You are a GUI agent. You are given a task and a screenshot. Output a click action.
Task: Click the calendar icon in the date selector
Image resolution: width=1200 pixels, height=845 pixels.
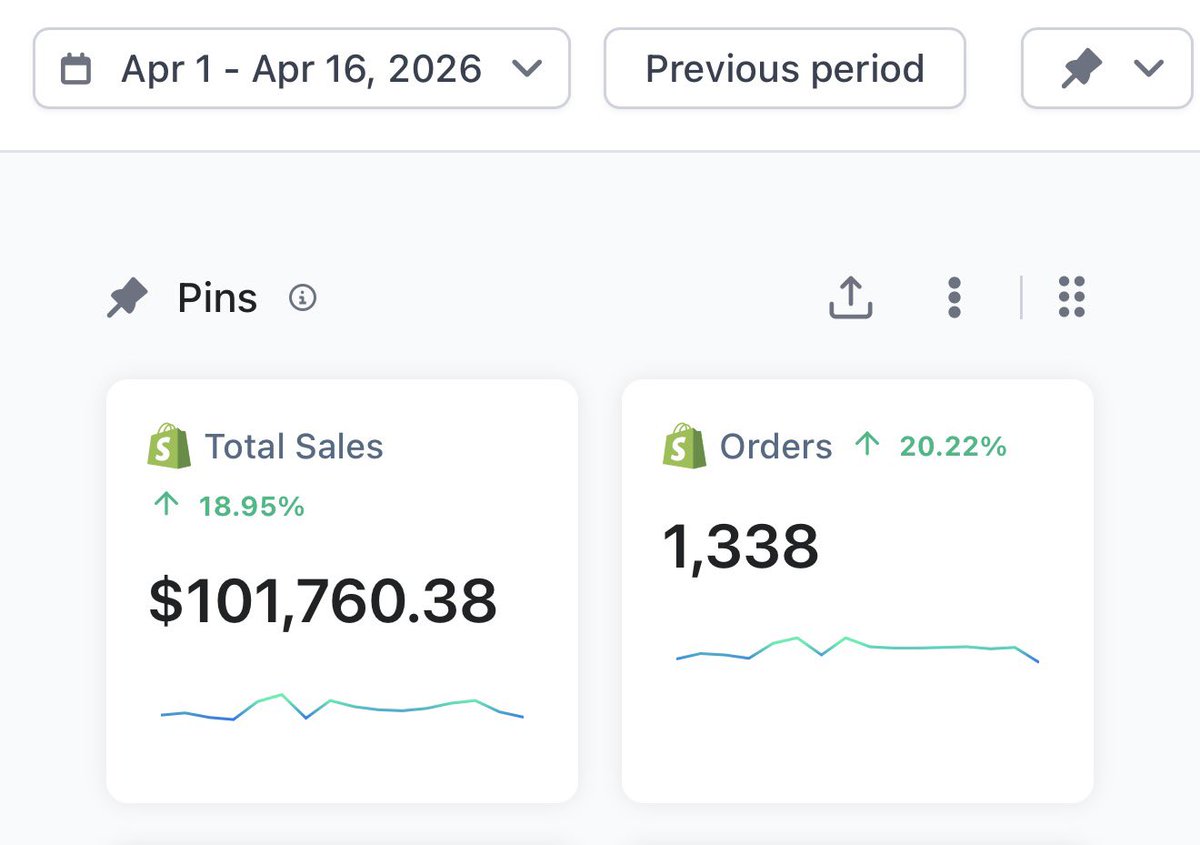[x=76, y=69]
